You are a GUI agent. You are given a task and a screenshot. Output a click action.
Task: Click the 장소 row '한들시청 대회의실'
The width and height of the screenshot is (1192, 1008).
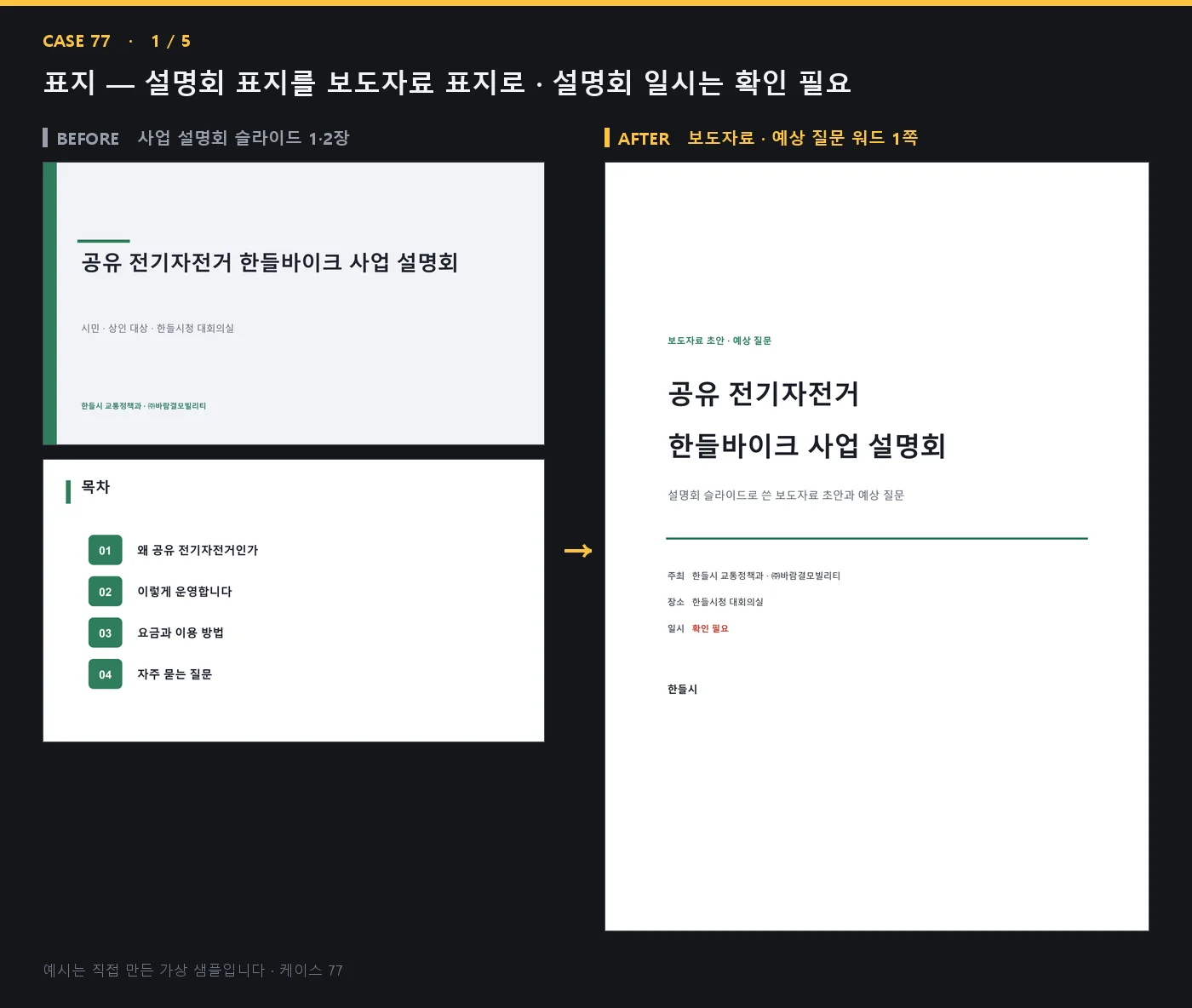point(715,602)
